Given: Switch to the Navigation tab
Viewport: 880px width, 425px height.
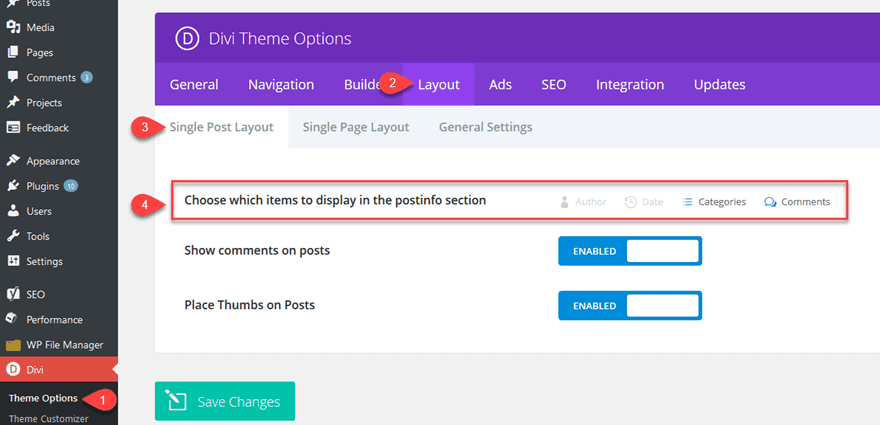Looking at the screenshot, I should (x=281, y=84).
